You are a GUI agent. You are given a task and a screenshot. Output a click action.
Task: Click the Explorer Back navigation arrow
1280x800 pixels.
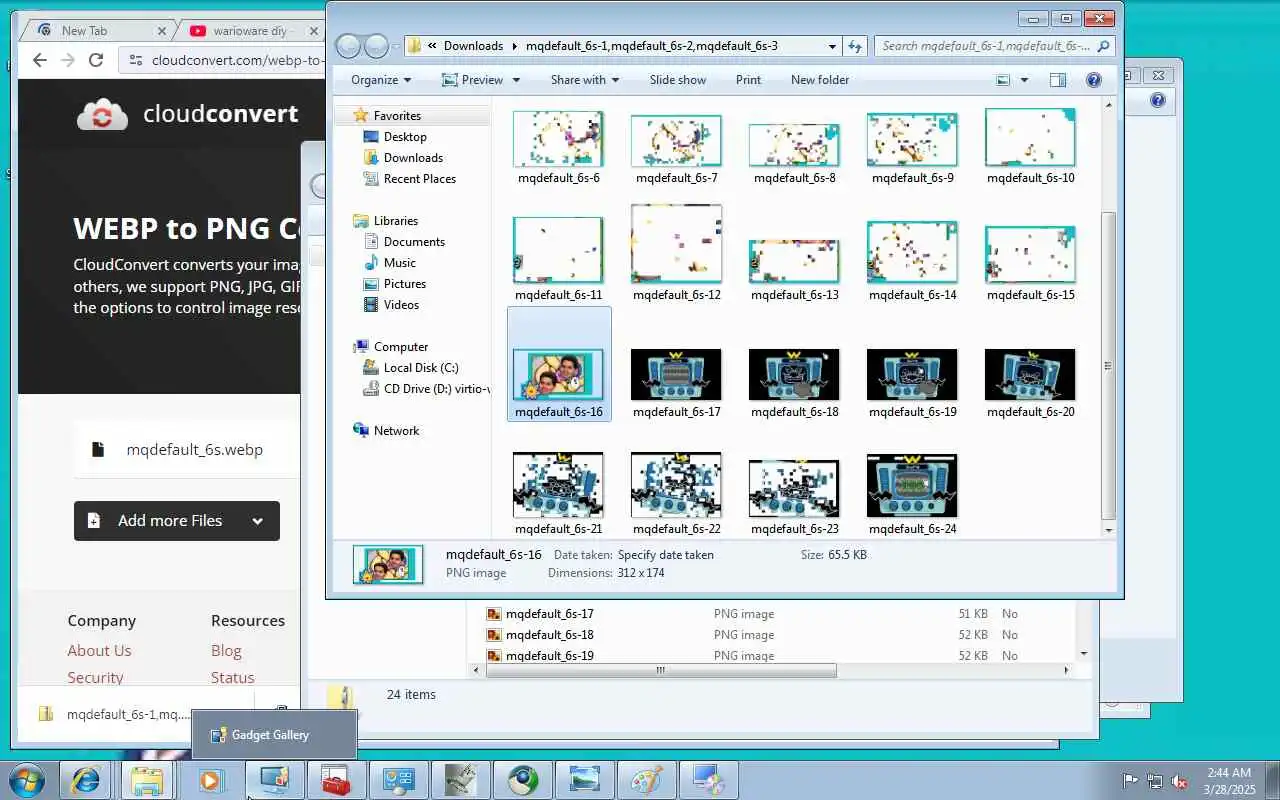click(348, 46)
